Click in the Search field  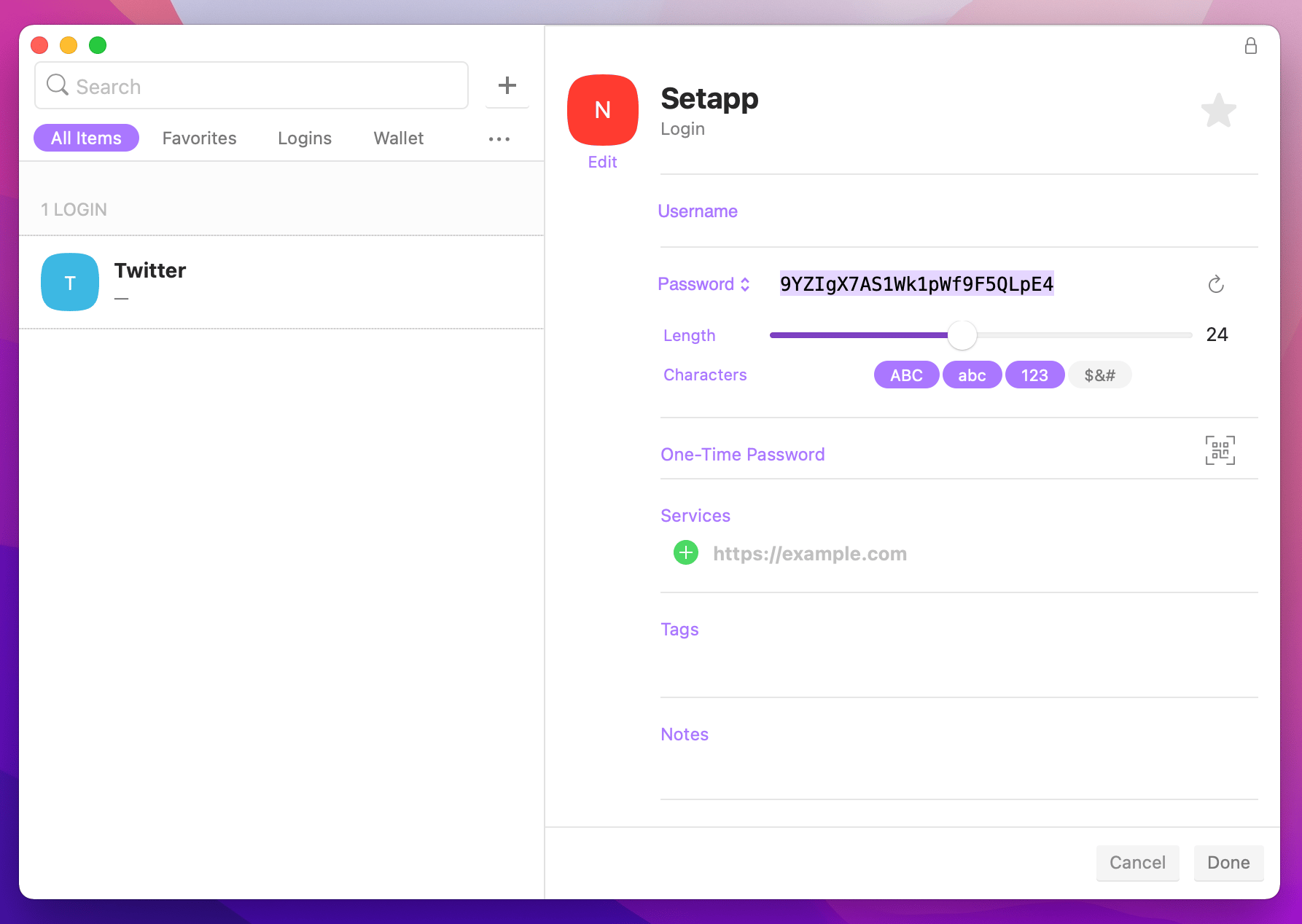pos(252,85)
